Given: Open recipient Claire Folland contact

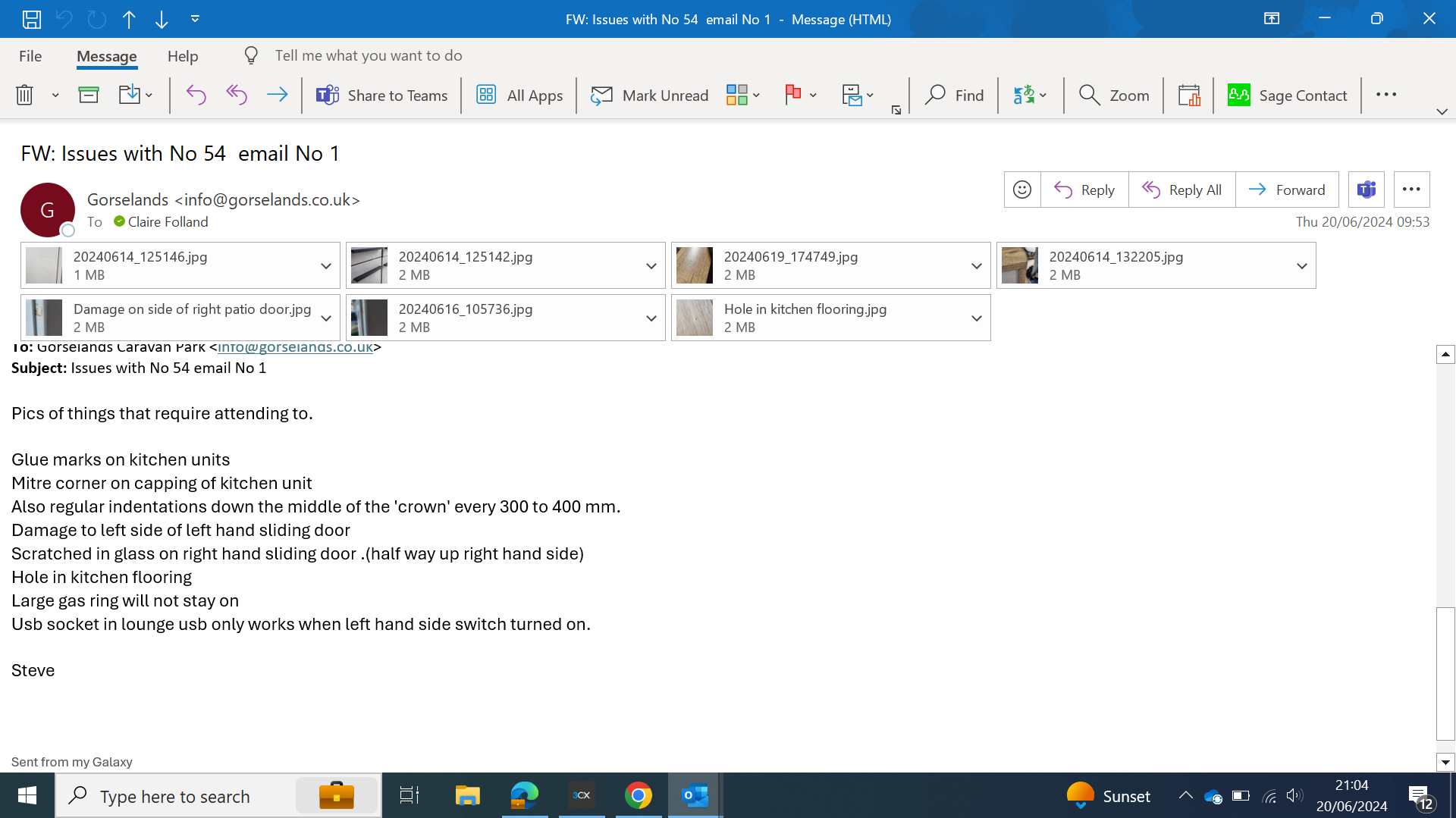Looking at the screenshot, I should [168, 222].
